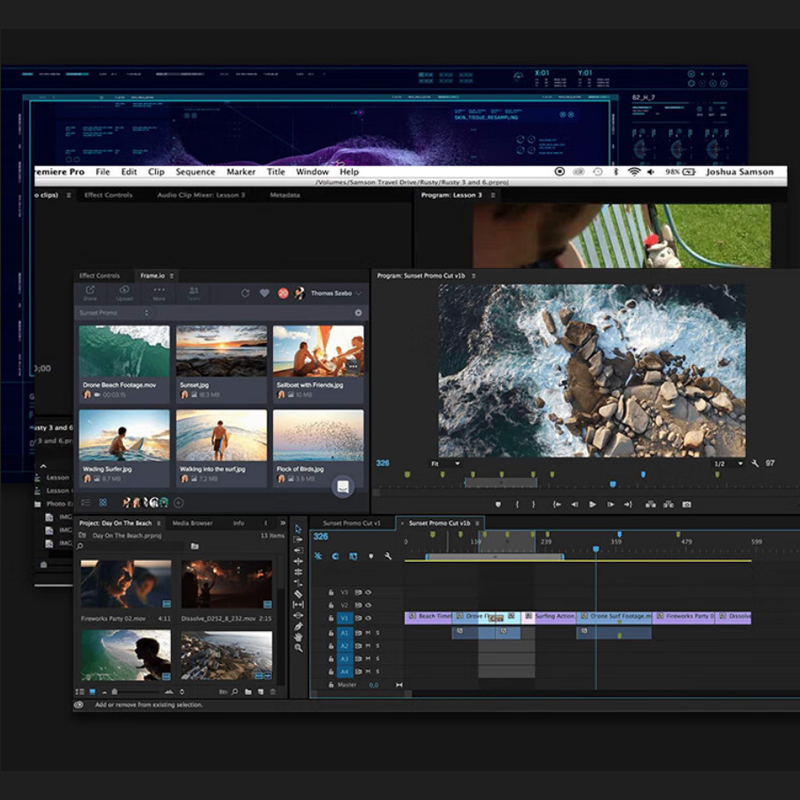Click the Export Frame camera icon
This screenshot has height=800, width=800.
click(x=686, y=504)
